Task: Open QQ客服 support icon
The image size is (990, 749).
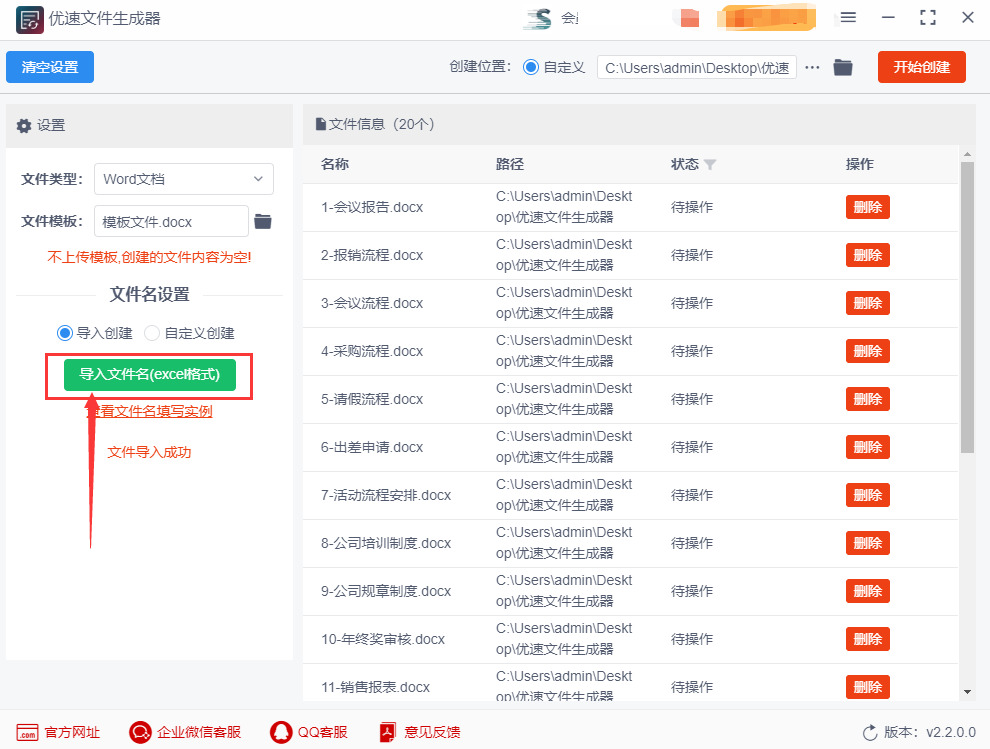Action: tap(281, 732)
